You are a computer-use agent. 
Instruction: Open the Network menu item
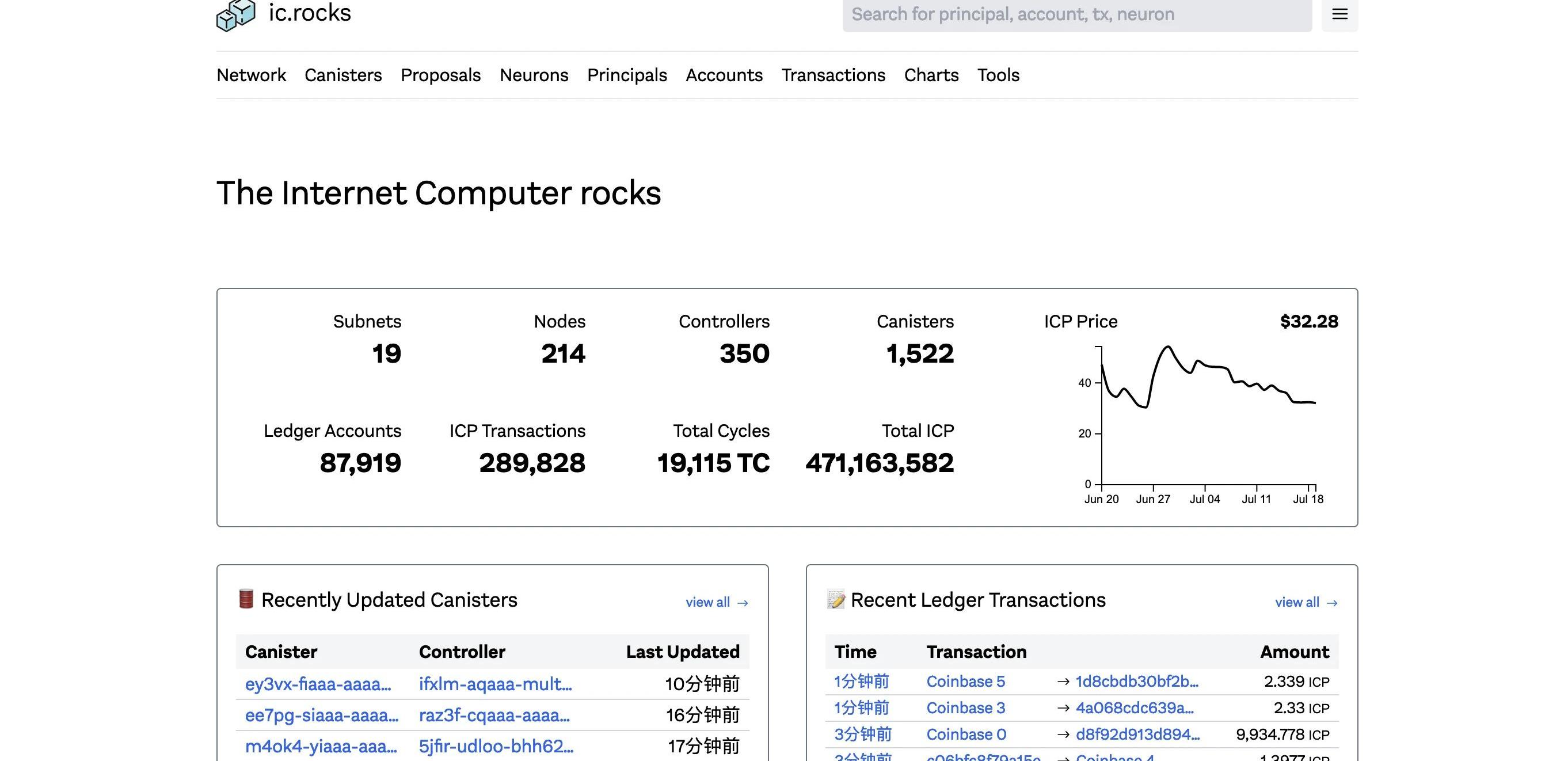251,75
